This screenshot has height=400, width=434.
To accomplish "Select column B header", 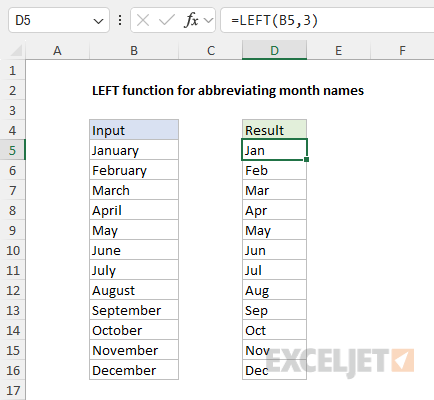I will tap(134, 50).
